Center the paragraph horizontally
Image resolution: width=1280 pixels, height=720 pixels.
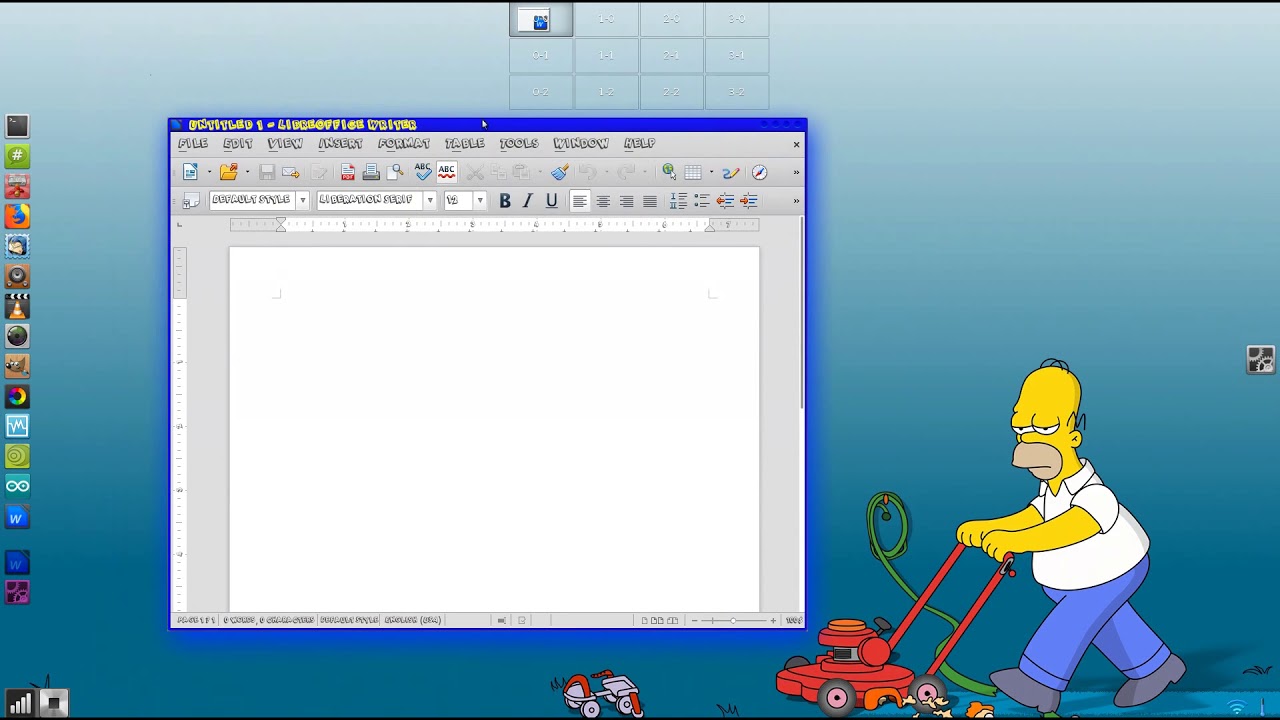tap(603, 201)
